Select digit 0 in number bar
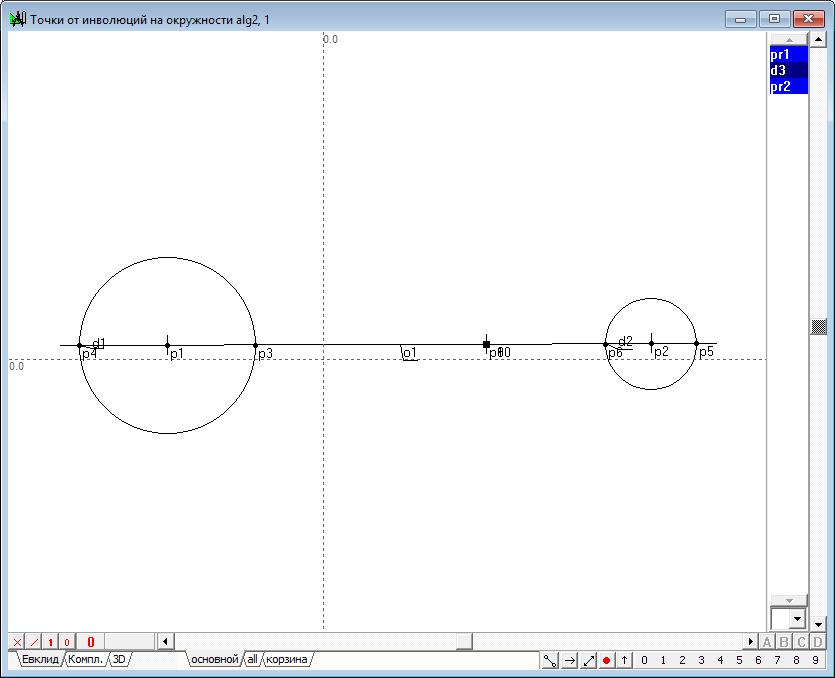This screenshot has height=678, width=835. pos(644,660)
